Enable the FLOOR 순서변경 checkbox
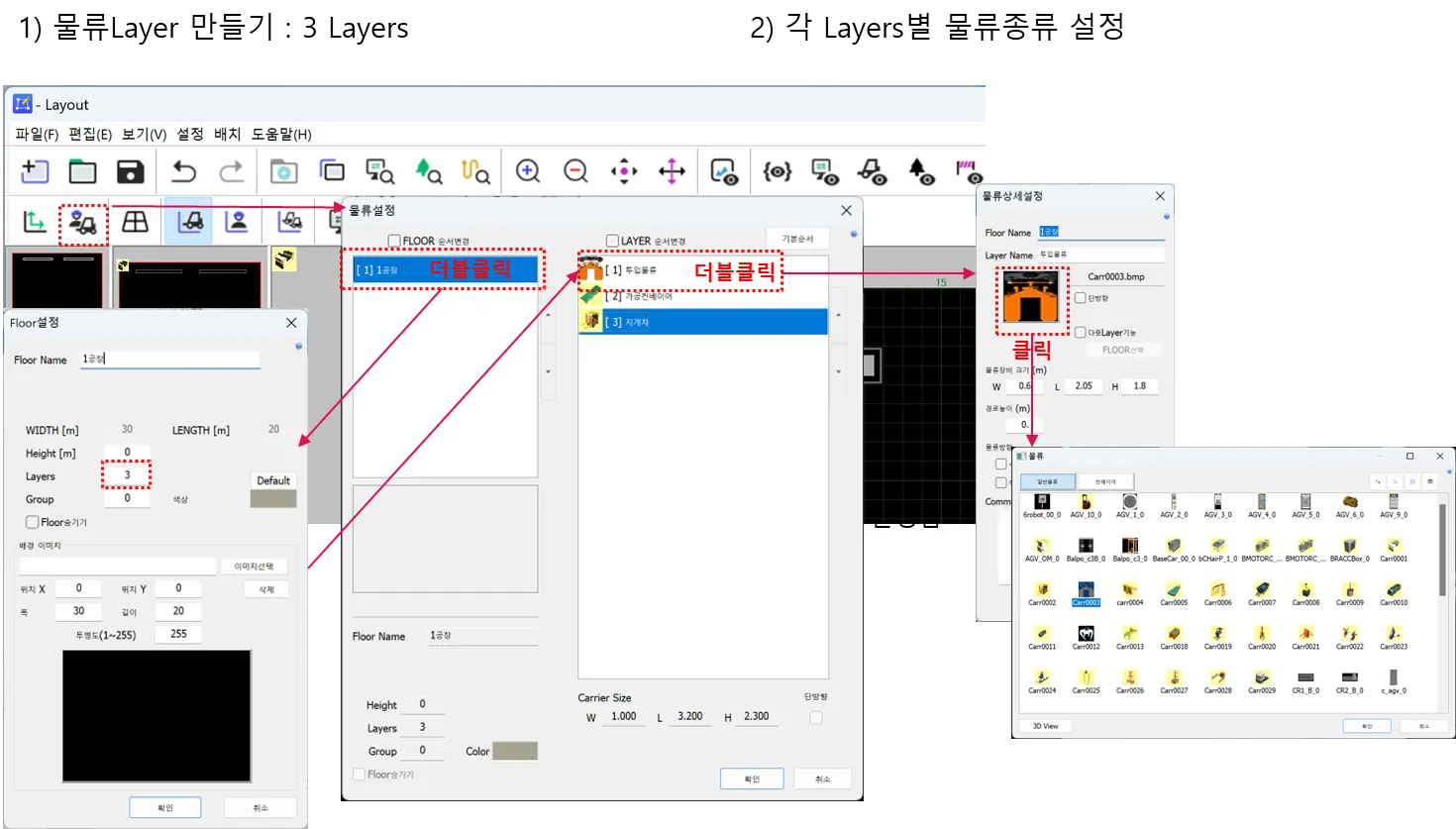This screenshot has height=829, width=1456. [x=394, y=241]
